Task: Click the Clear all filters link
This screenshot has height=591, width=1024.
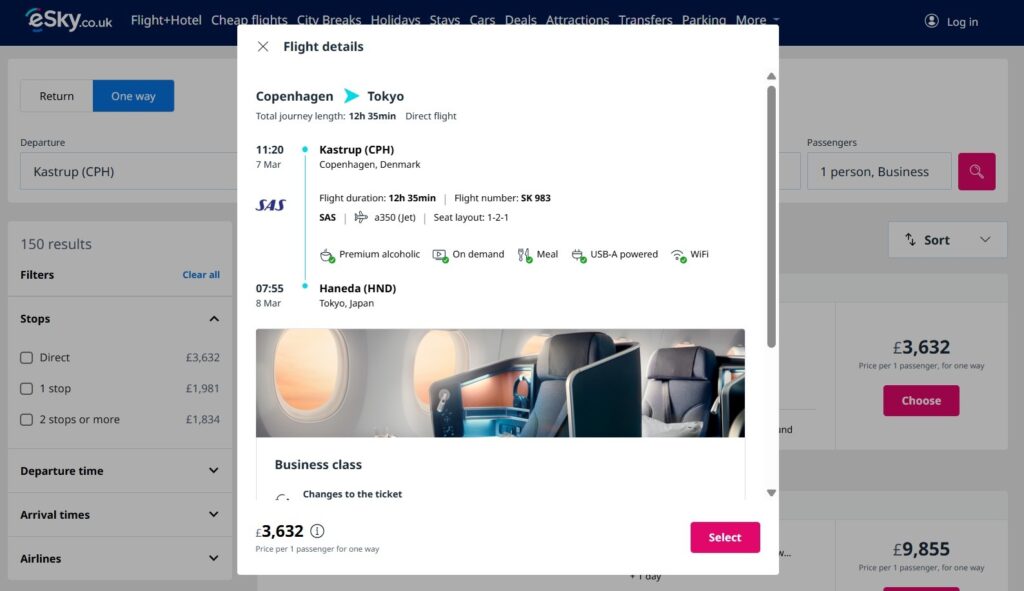Action: 201,274
